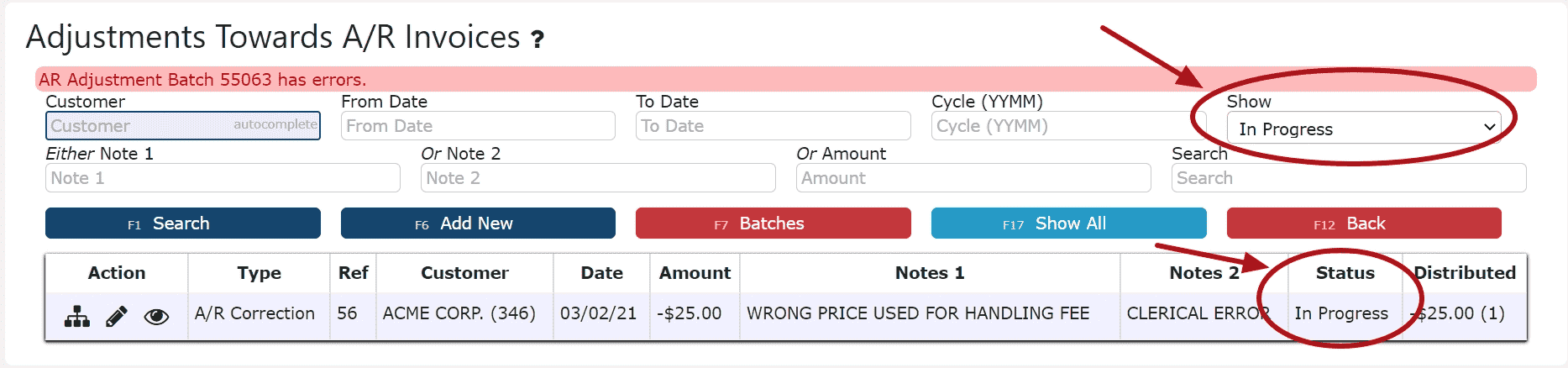Open the Show dropdown set to In Progress
Screen dimensions: 1568x368
[1363, 129]
